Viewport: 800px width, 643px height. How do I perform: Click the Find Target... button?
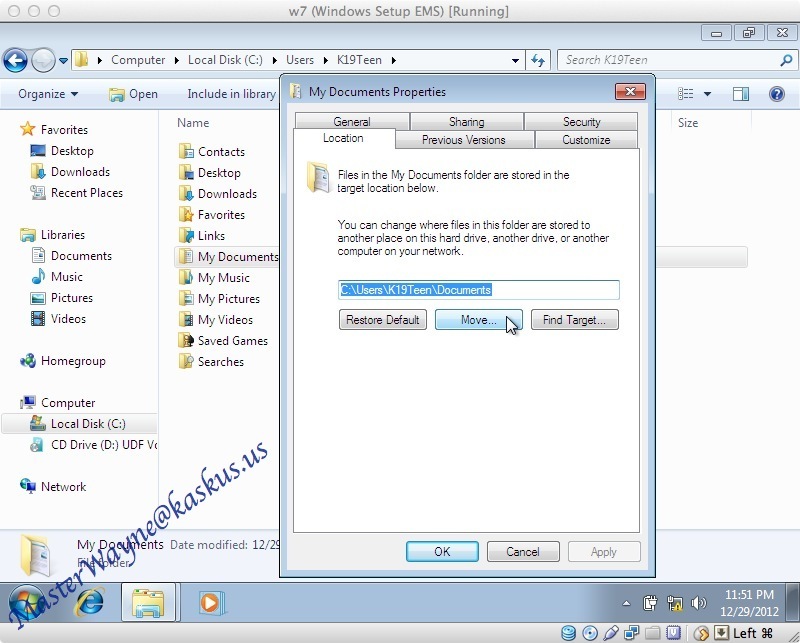click(x=574, y=320)
